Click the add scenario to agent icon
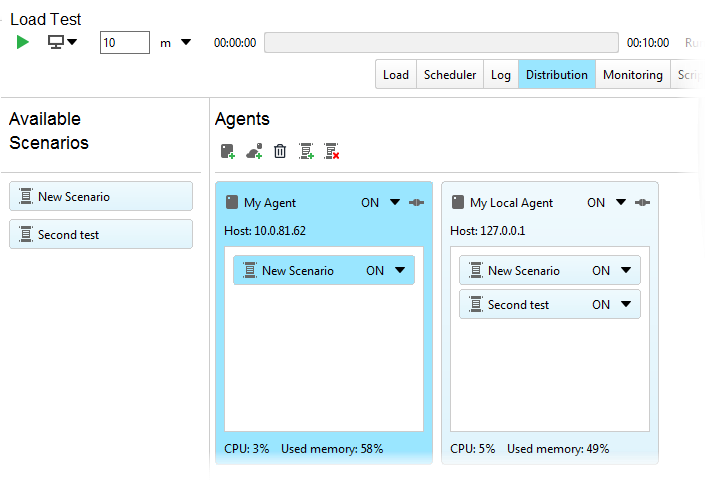 click(x=306, y=151)
